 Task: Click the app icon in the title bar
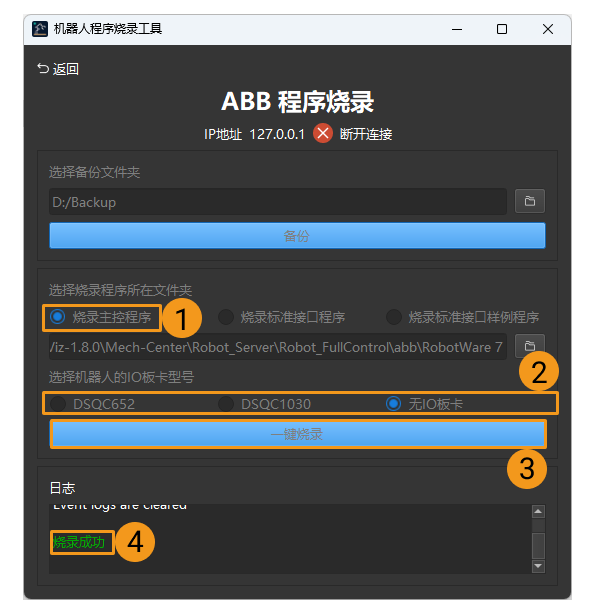coord(40,29)
